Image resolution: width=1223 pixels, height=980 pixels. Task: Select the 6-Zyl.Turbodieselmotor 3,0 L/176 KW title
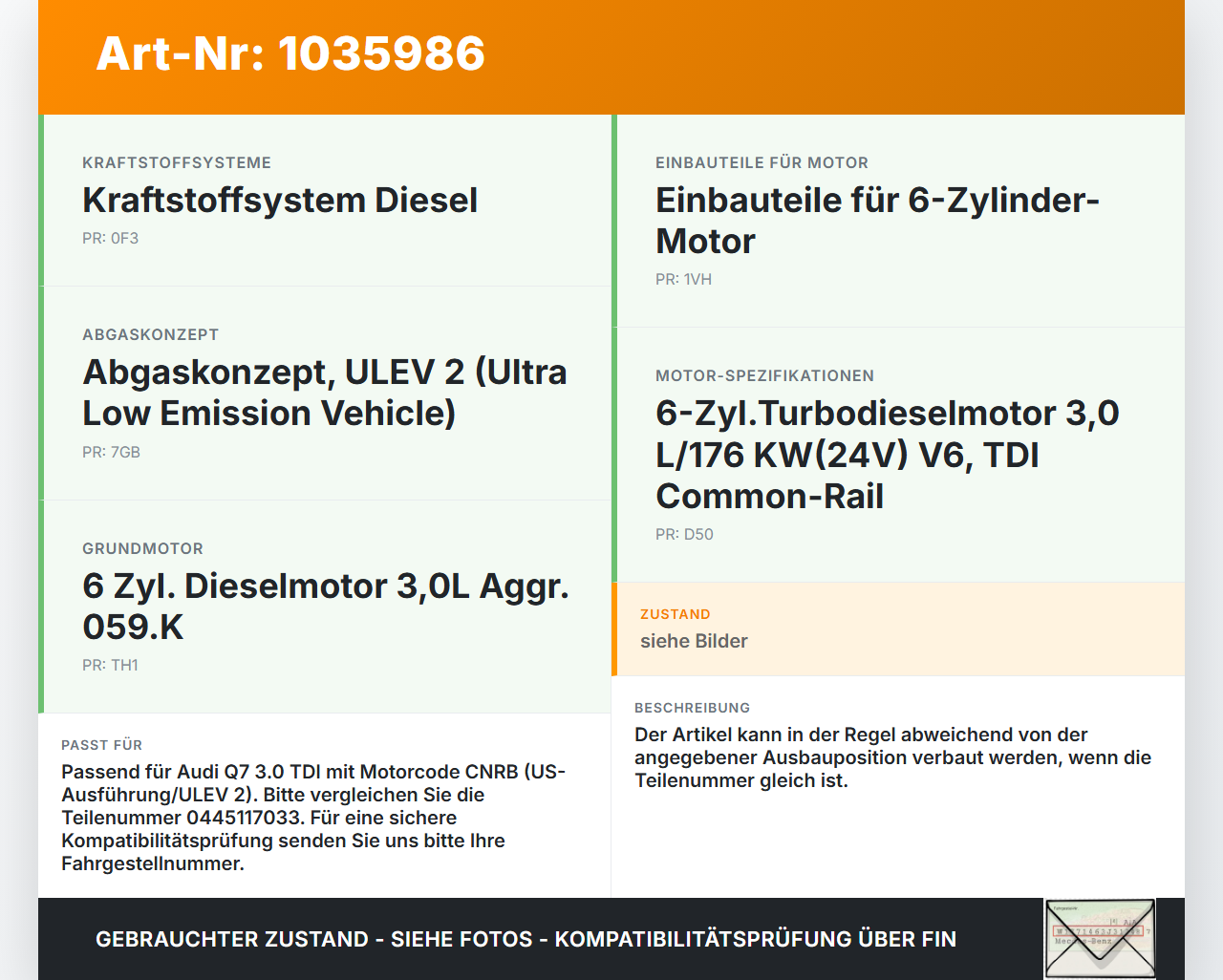coord(888,455)
